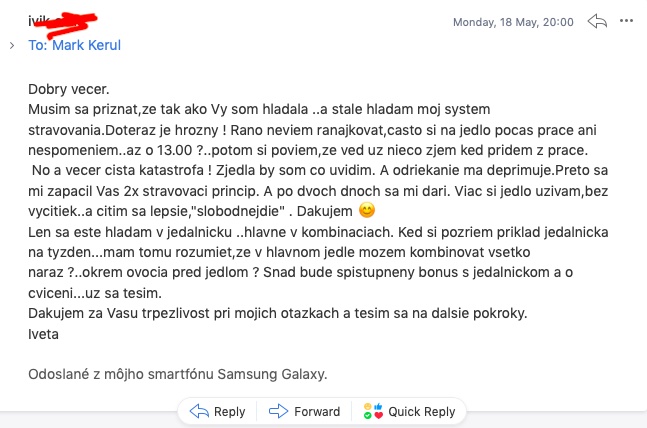Screen dimensions: 647x428
Task: Click the "Monday, 18 May, 20:00" timestamp
Action: point(513,22)
